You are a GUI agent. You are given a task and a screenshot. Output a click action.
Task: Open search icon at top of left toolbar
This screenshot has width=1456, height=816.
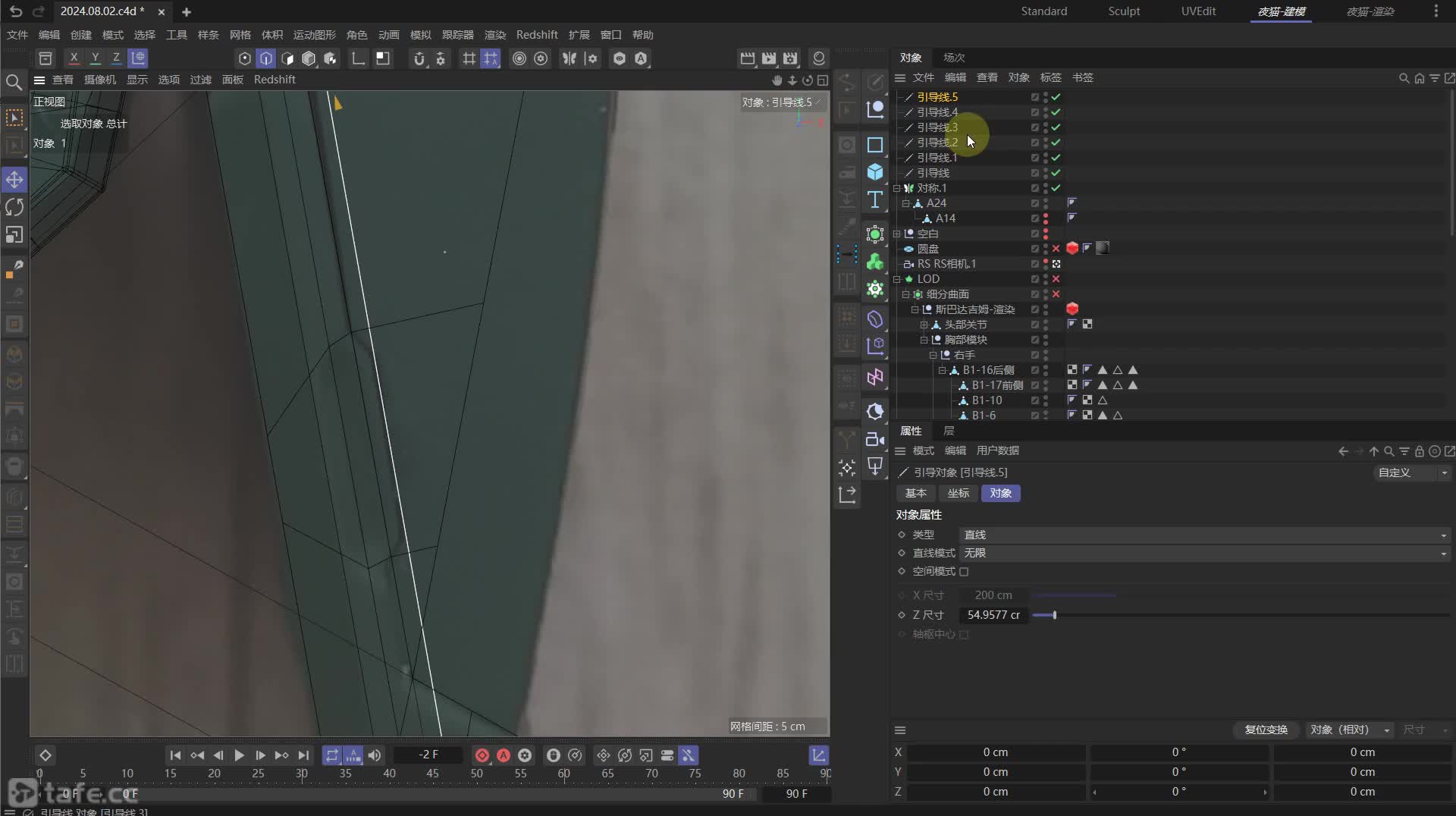14,82
